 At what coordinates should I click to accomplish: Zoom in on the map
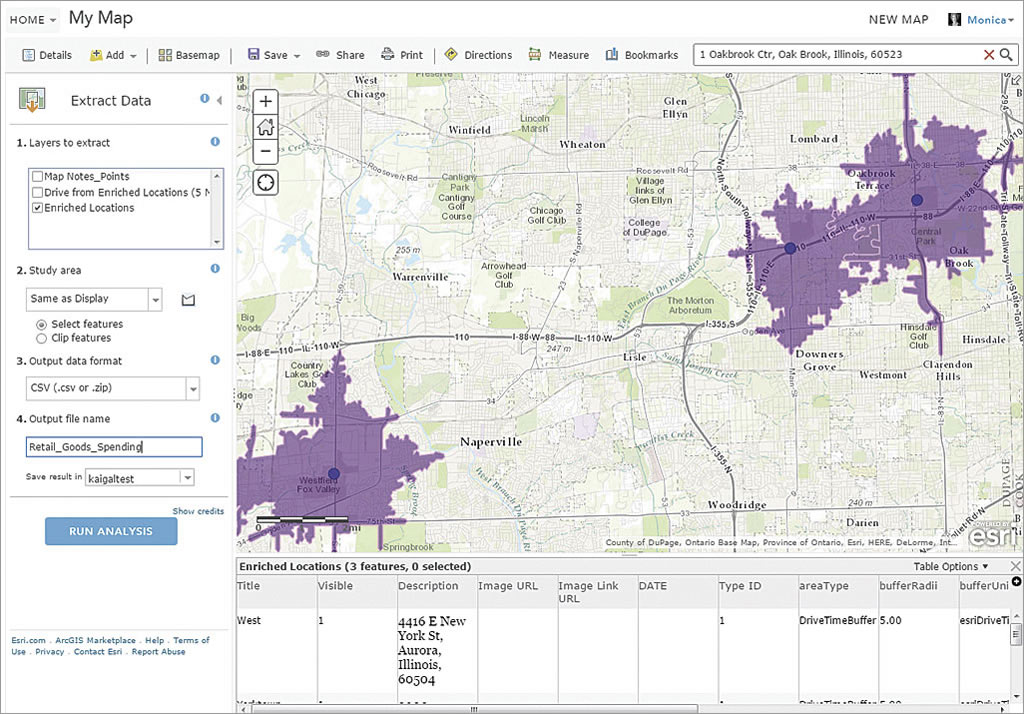[265, 101]
